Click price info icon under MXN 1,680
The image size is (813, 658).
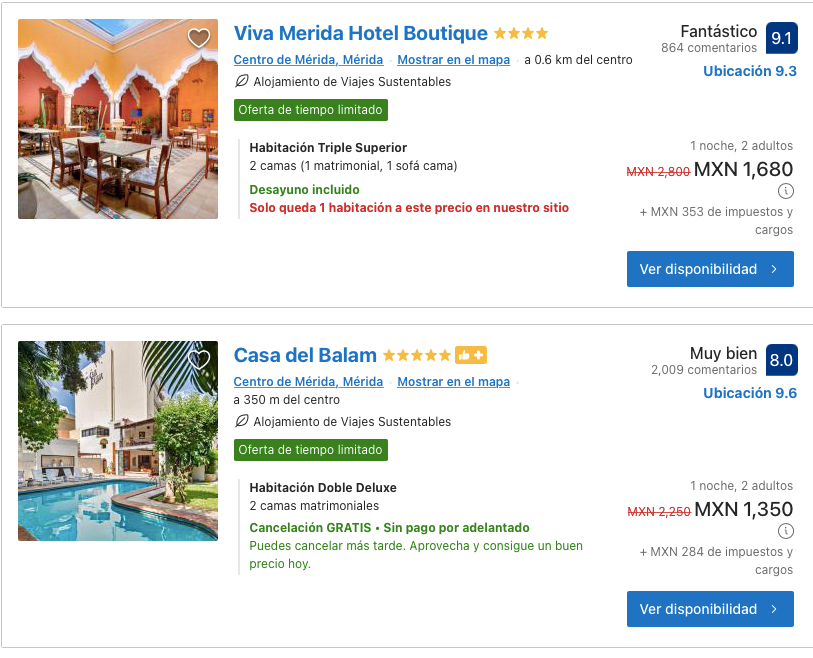[x=785, y=191]
